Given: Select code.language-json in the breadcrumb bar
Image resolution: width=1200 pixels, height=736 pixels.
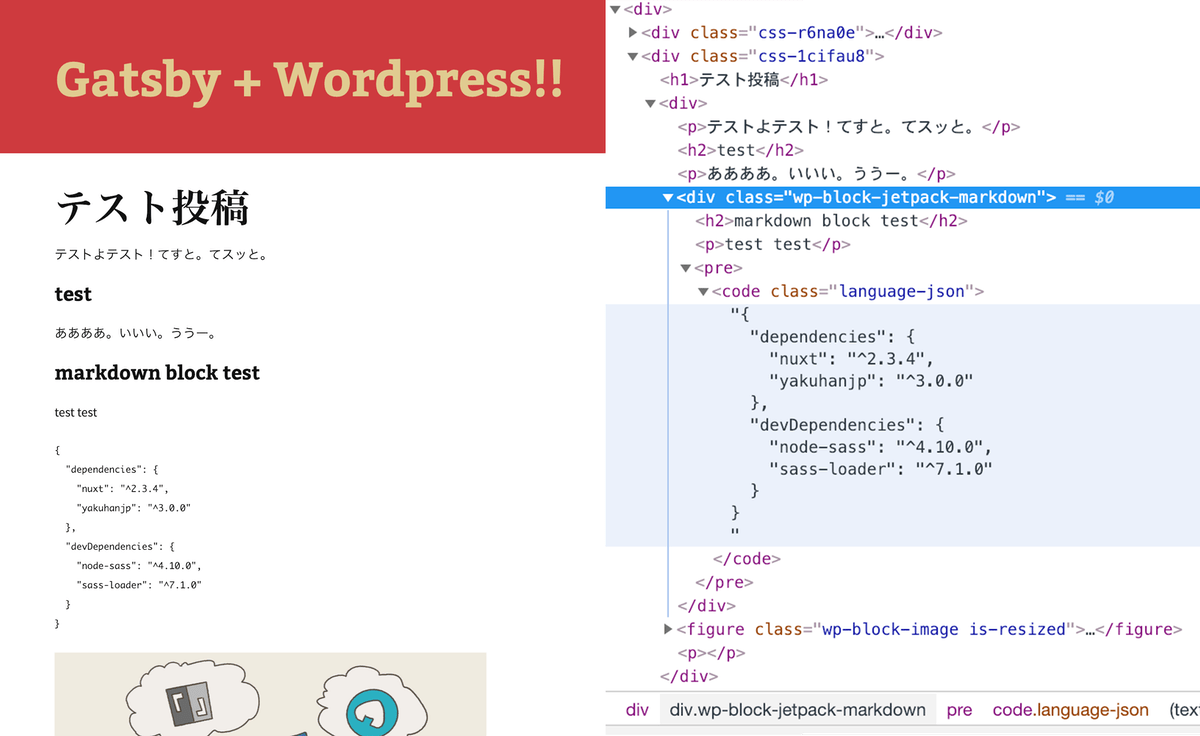Looking at the screenshot, I should pos(1070,709).
